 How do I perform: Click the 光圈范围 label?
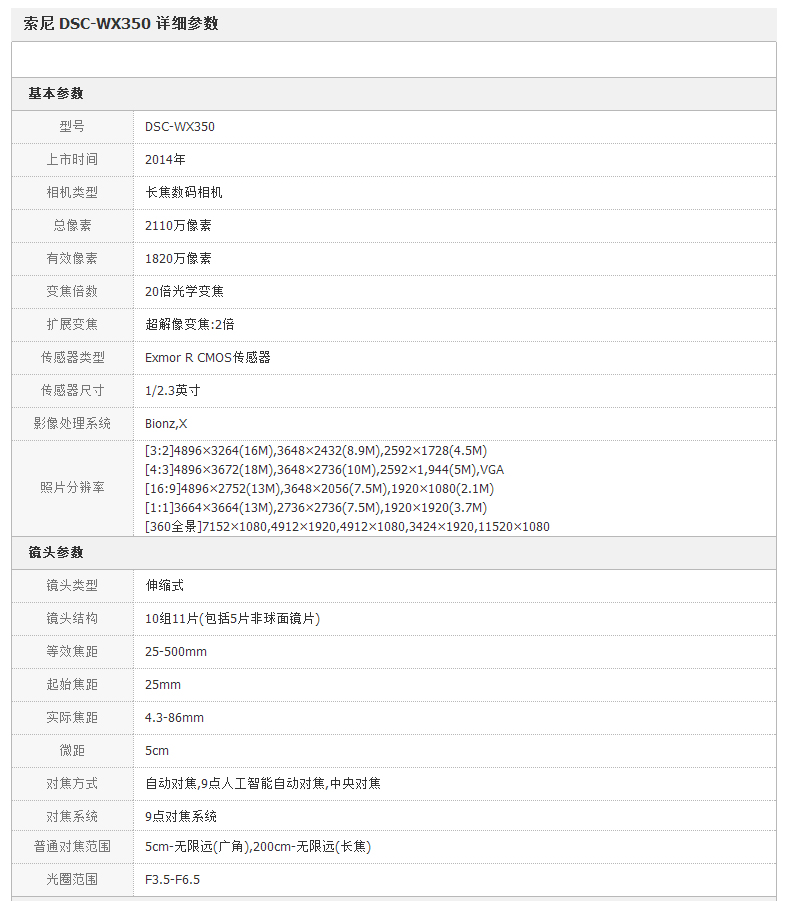pos(72,879)
